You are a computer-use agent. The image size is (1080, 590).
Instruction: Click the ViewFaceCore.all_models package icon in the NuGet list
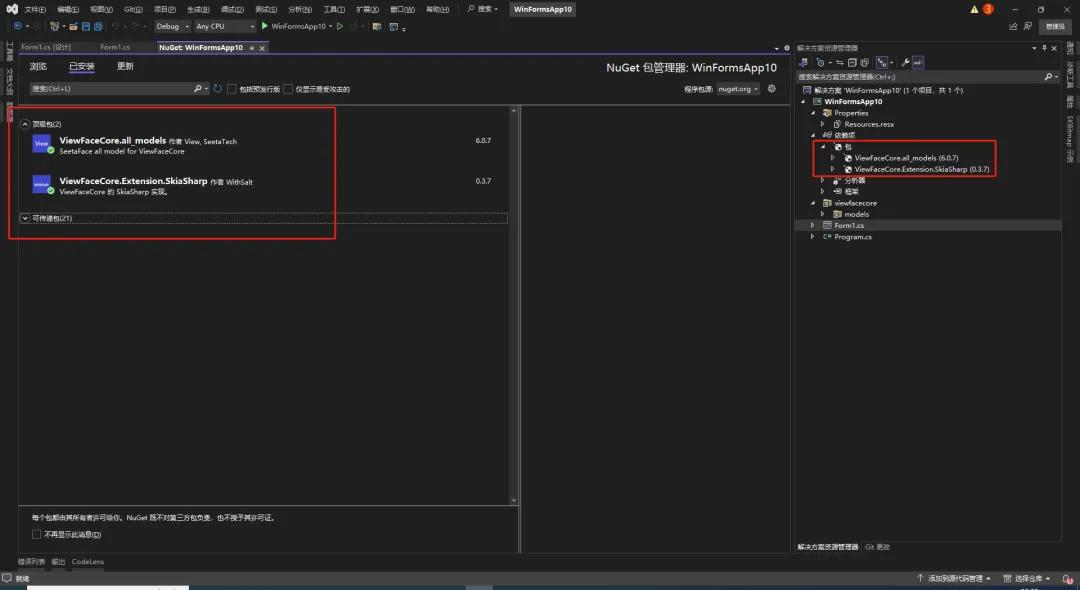[41, 144]
